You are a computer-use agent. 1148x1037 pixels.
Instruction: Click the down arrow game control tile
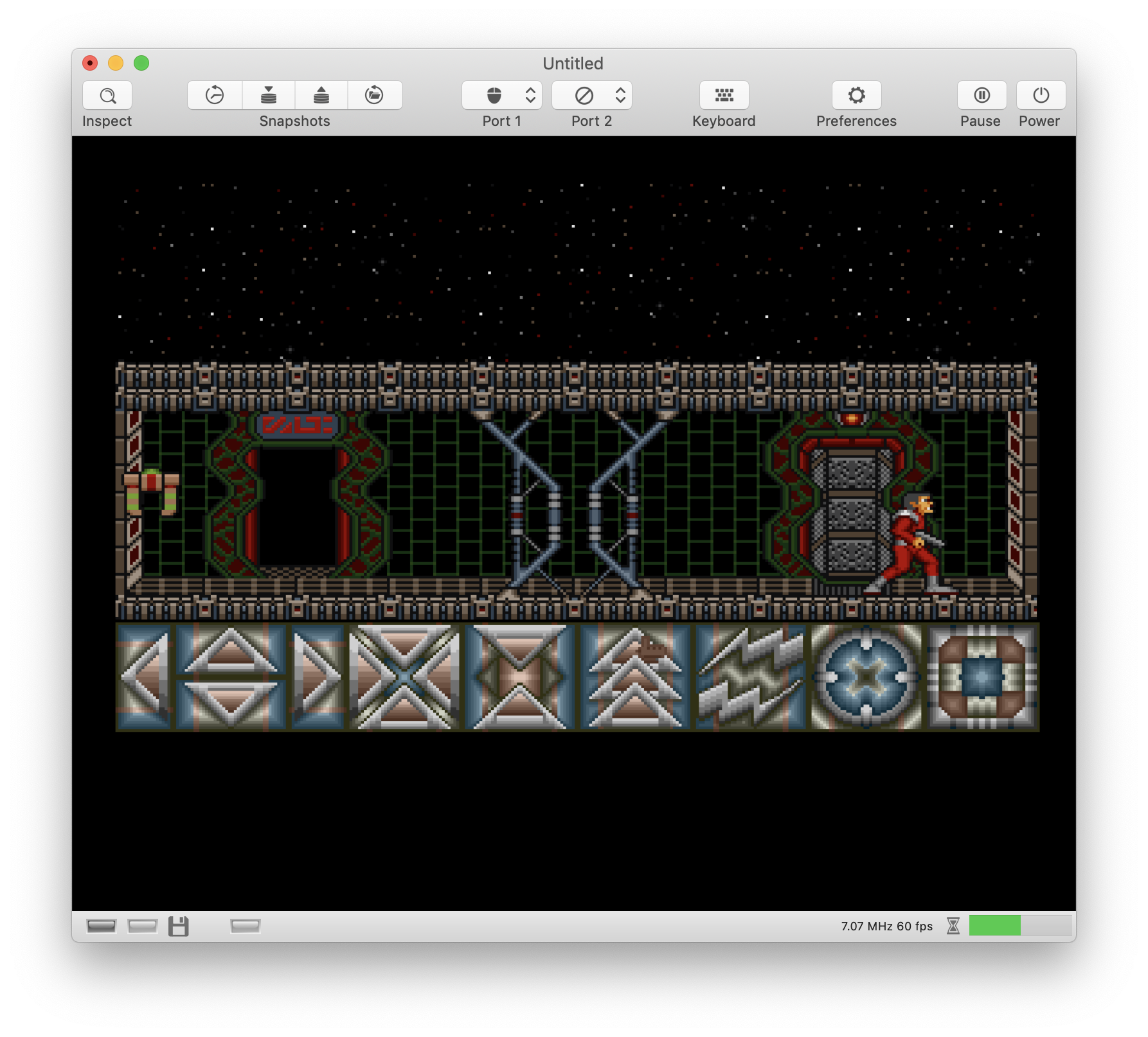click(x=231, y=704)
